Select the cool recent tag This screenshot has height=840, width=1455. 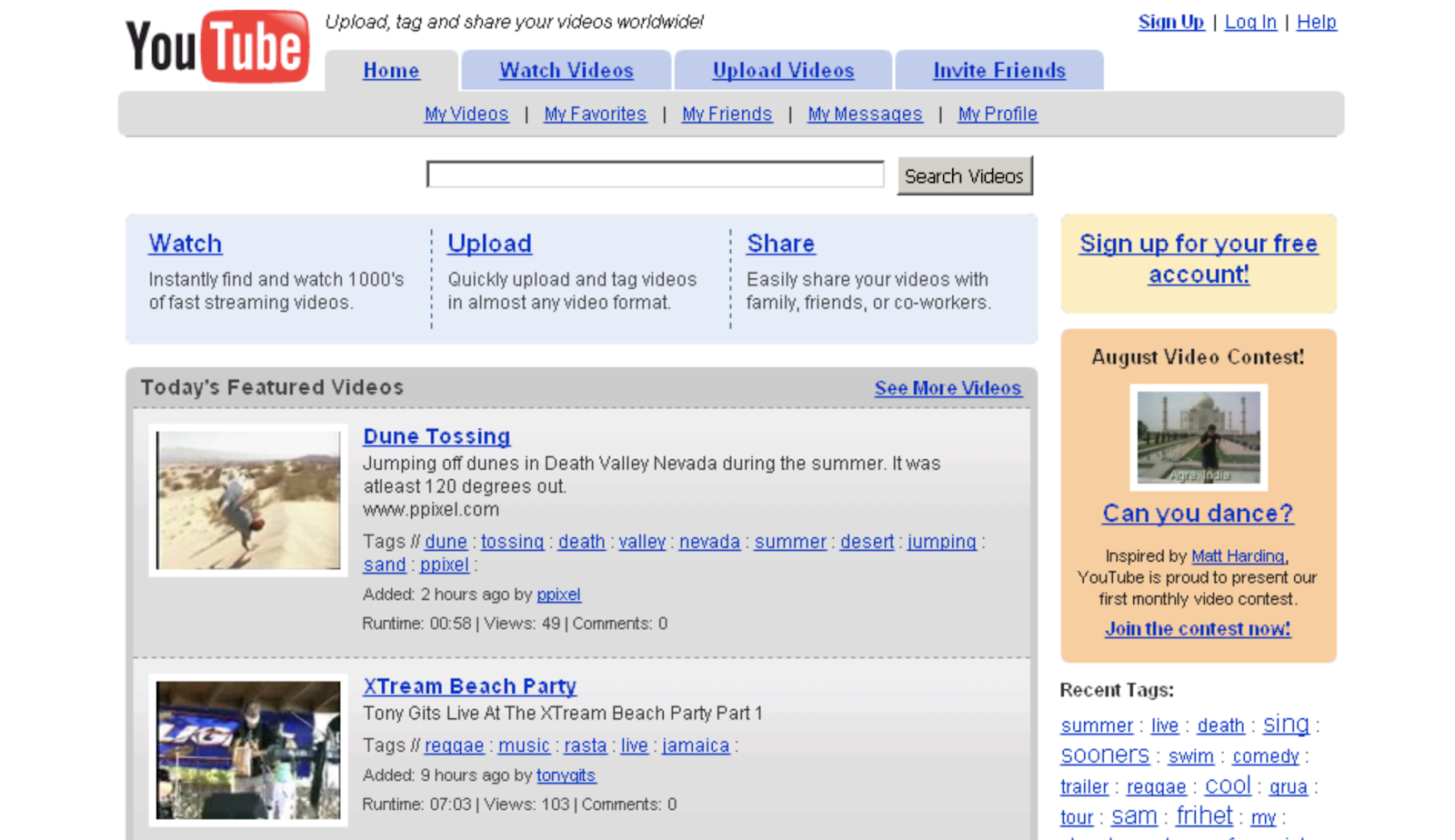(1228, 785)
